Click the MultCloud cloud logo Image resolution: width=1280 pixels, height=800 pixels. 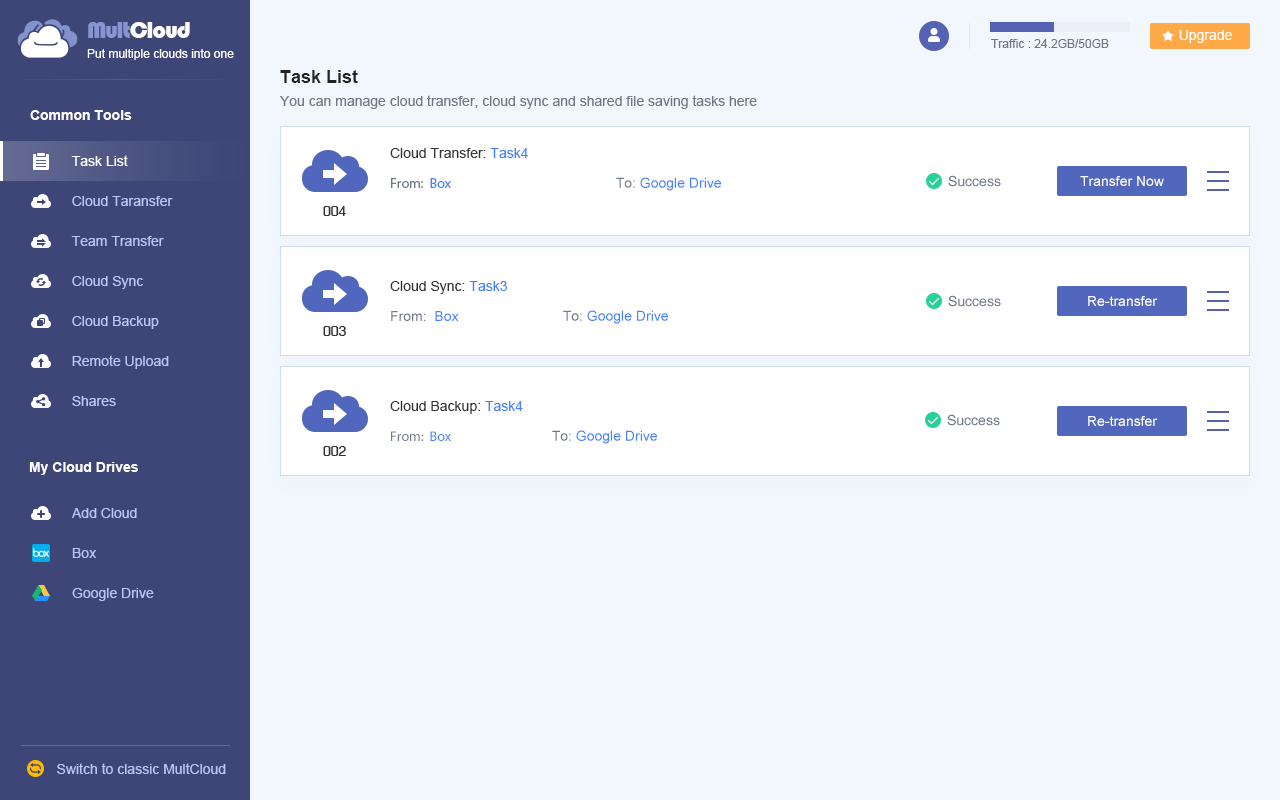click(47, 38)
